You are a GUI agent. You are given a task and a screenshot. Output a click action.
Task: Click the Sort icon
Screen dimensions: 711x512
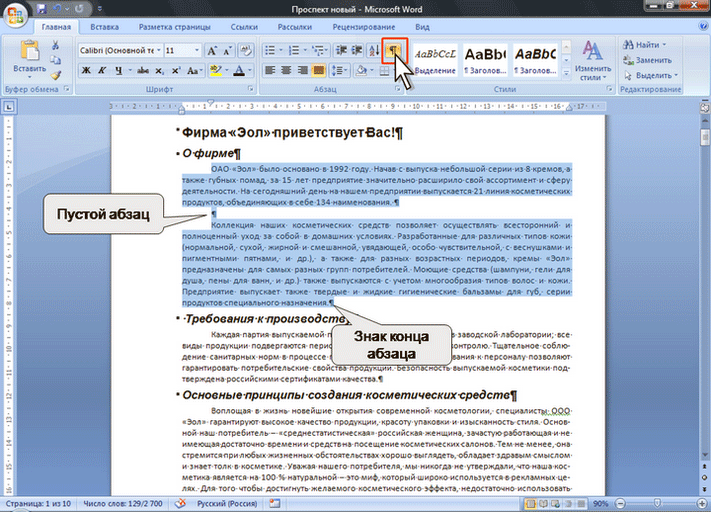[x=375, y=50]
